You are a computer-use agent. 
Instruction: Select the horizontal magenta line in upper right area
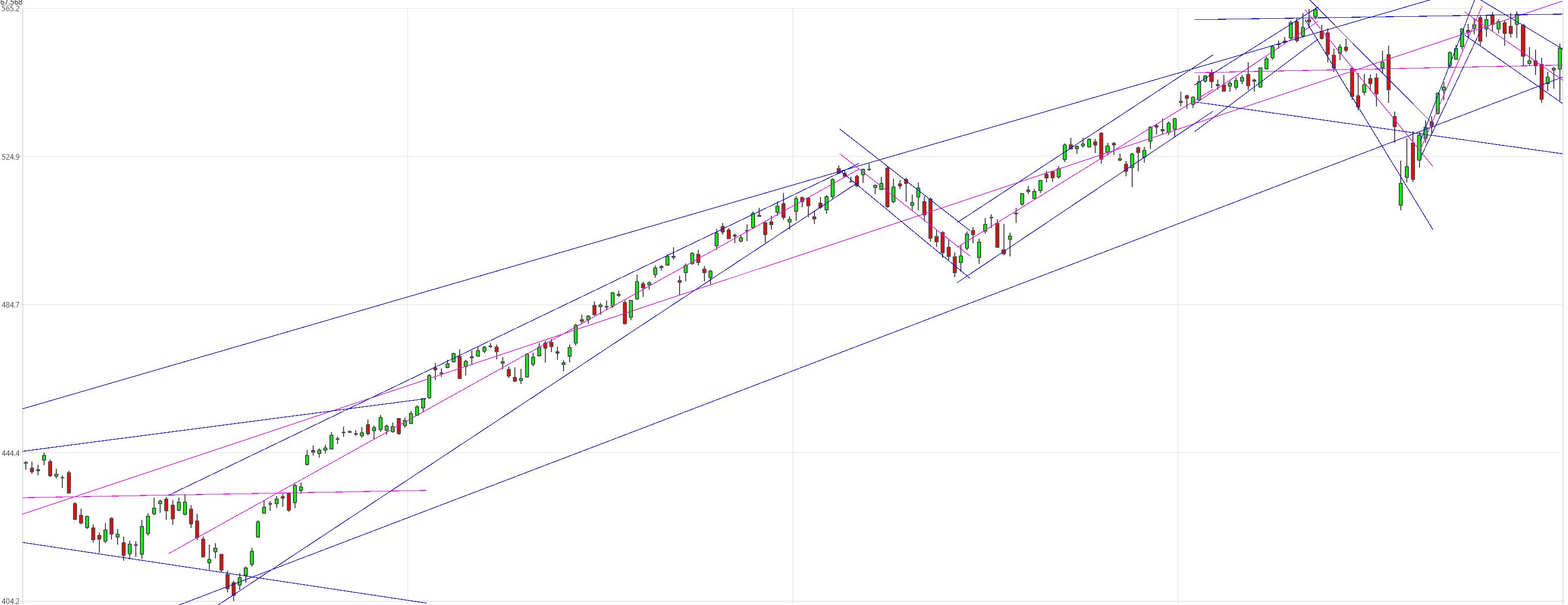pos(1378,69)
